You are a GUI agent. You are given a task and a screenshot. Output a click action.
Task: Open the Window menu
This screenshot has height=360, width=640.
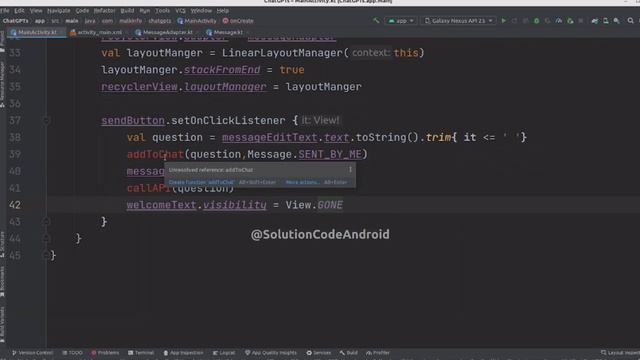pos(201,11)
